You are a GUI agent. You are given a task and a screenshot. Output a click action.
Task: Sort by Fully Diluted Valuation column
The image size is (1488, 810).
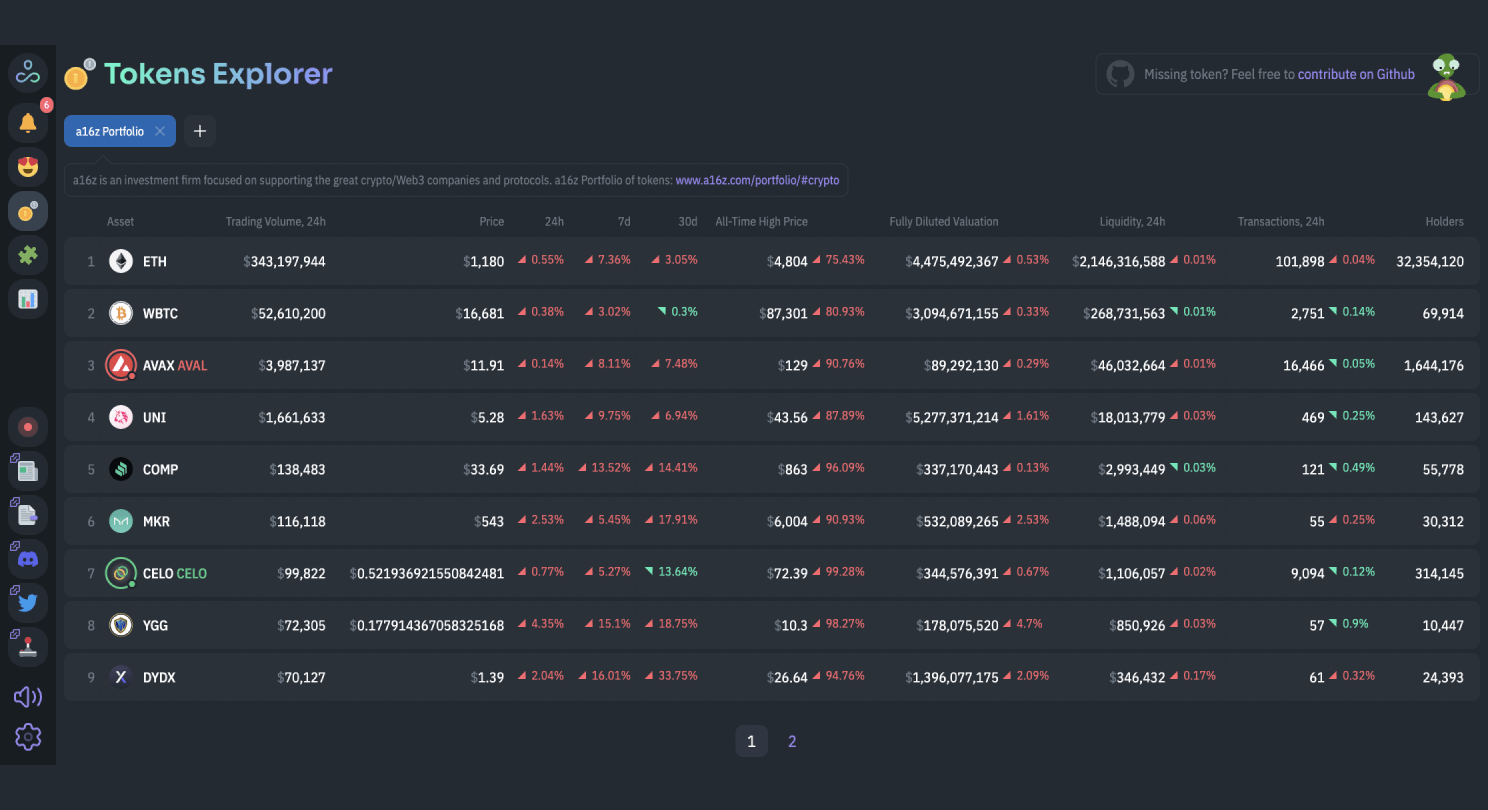[943, 222]
